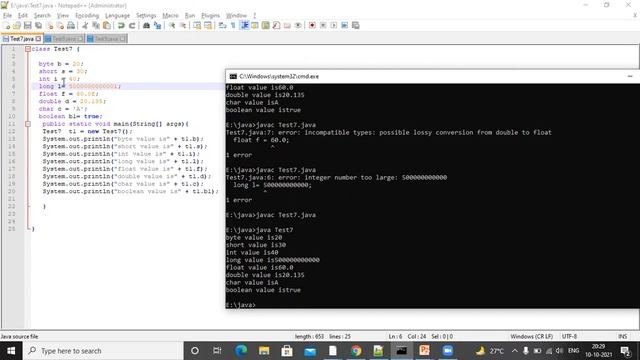Viewport: 640px width, 360px height.
Task: Open the Run menu
Action: [190, 16]
